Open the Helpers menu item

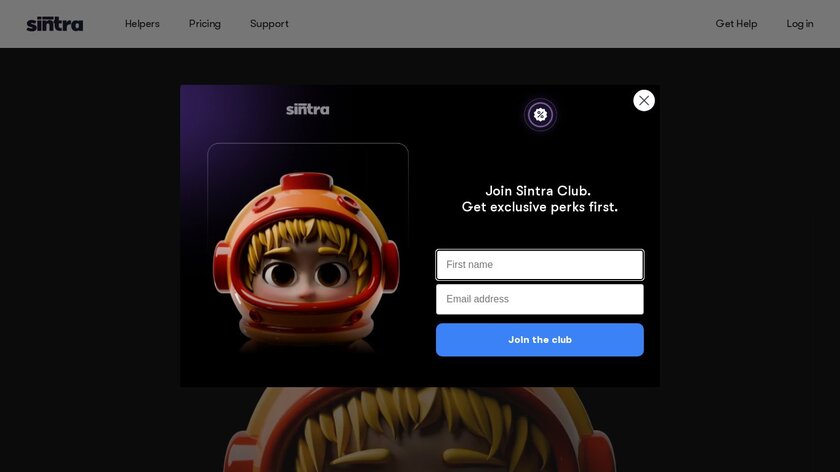click(142, 24)
